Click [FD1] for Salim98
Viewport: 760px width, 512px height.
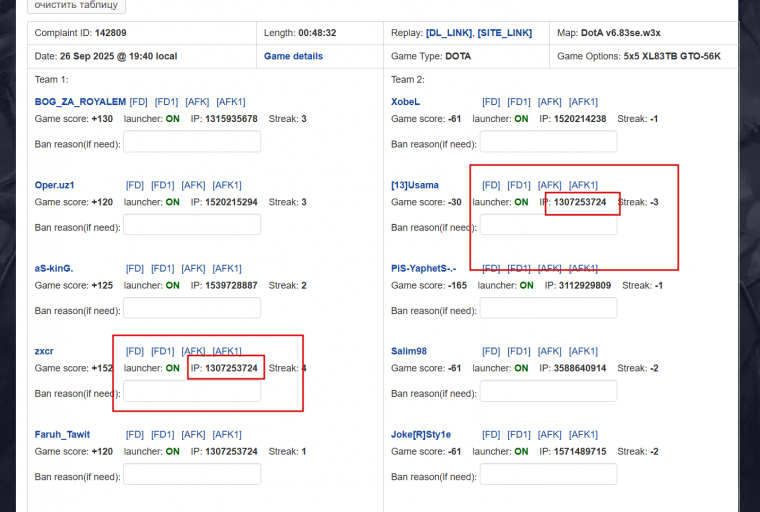coord(519,352)
